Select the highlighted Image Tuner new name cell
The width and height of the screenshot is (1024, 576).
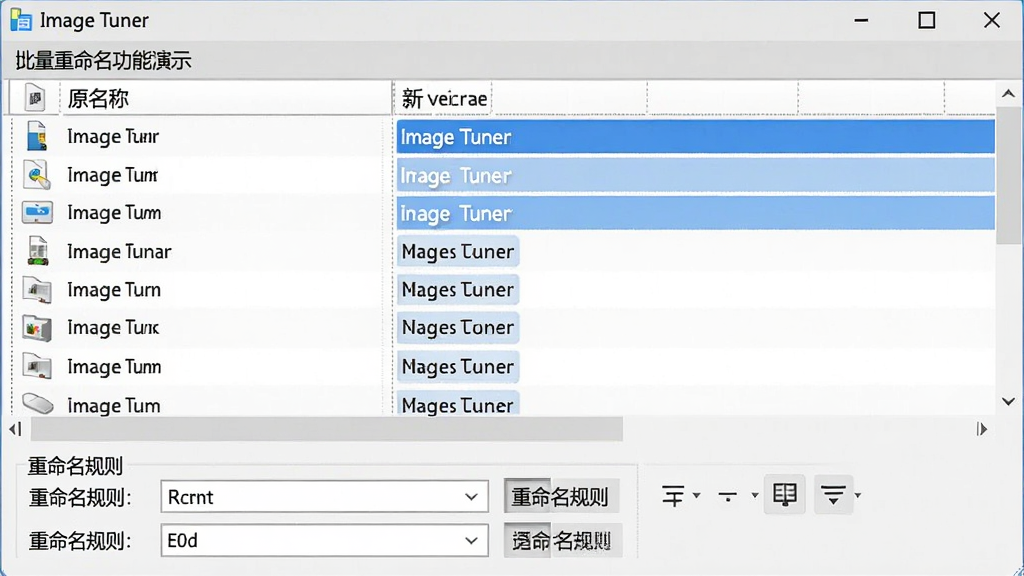coord(696,136)
